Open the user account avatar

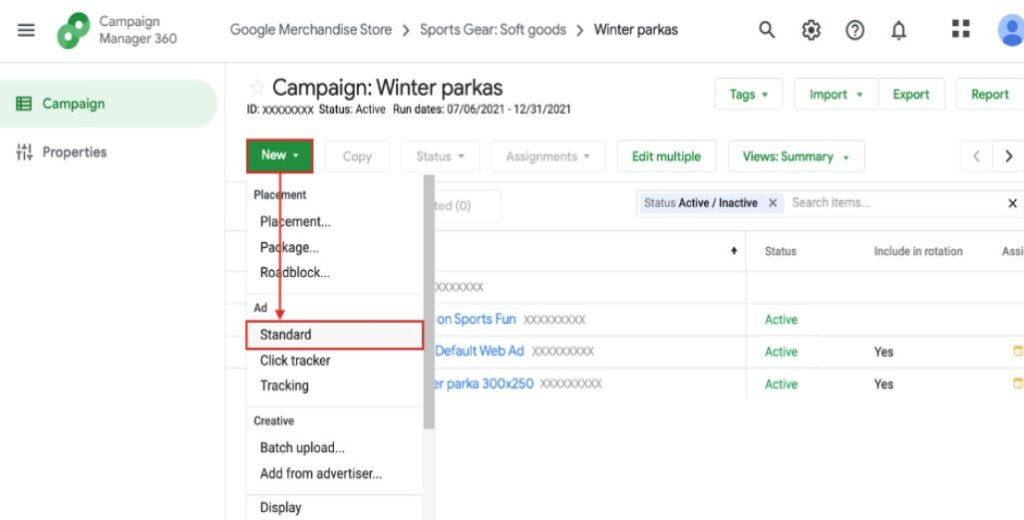1012,30
